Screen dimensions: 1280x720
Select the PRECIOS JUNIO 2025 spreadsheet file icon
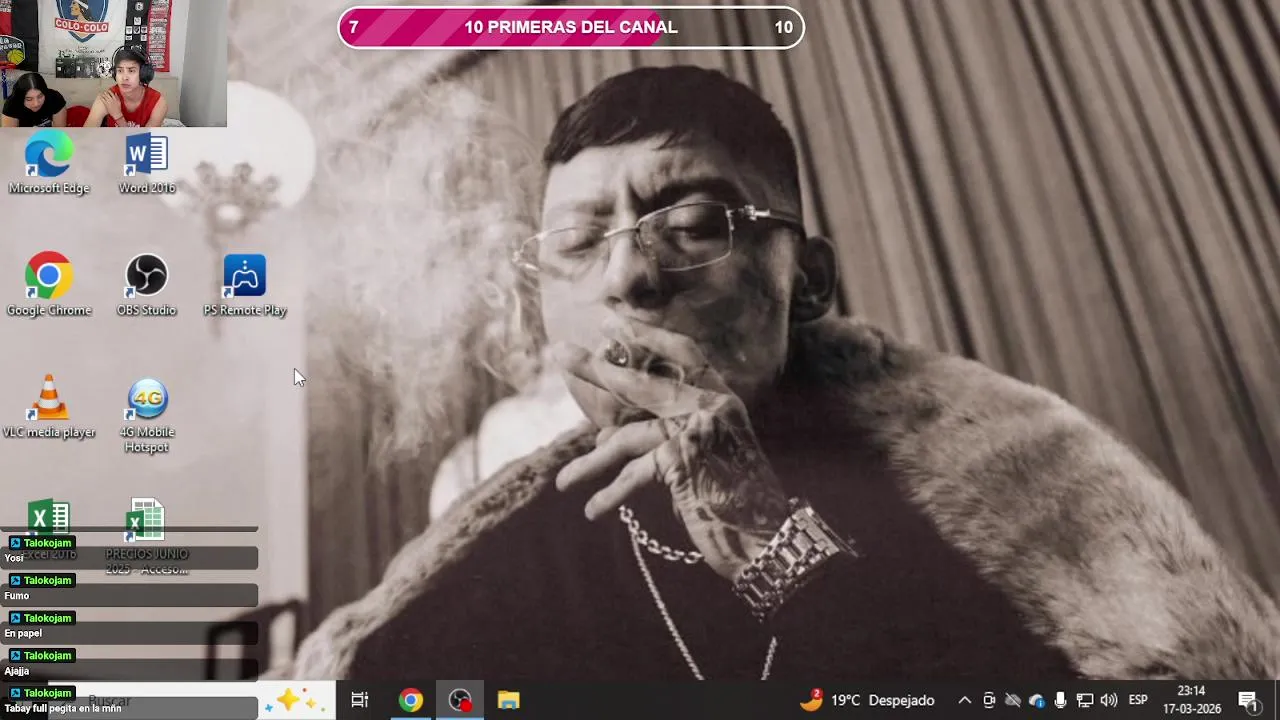tap(146, 538)
